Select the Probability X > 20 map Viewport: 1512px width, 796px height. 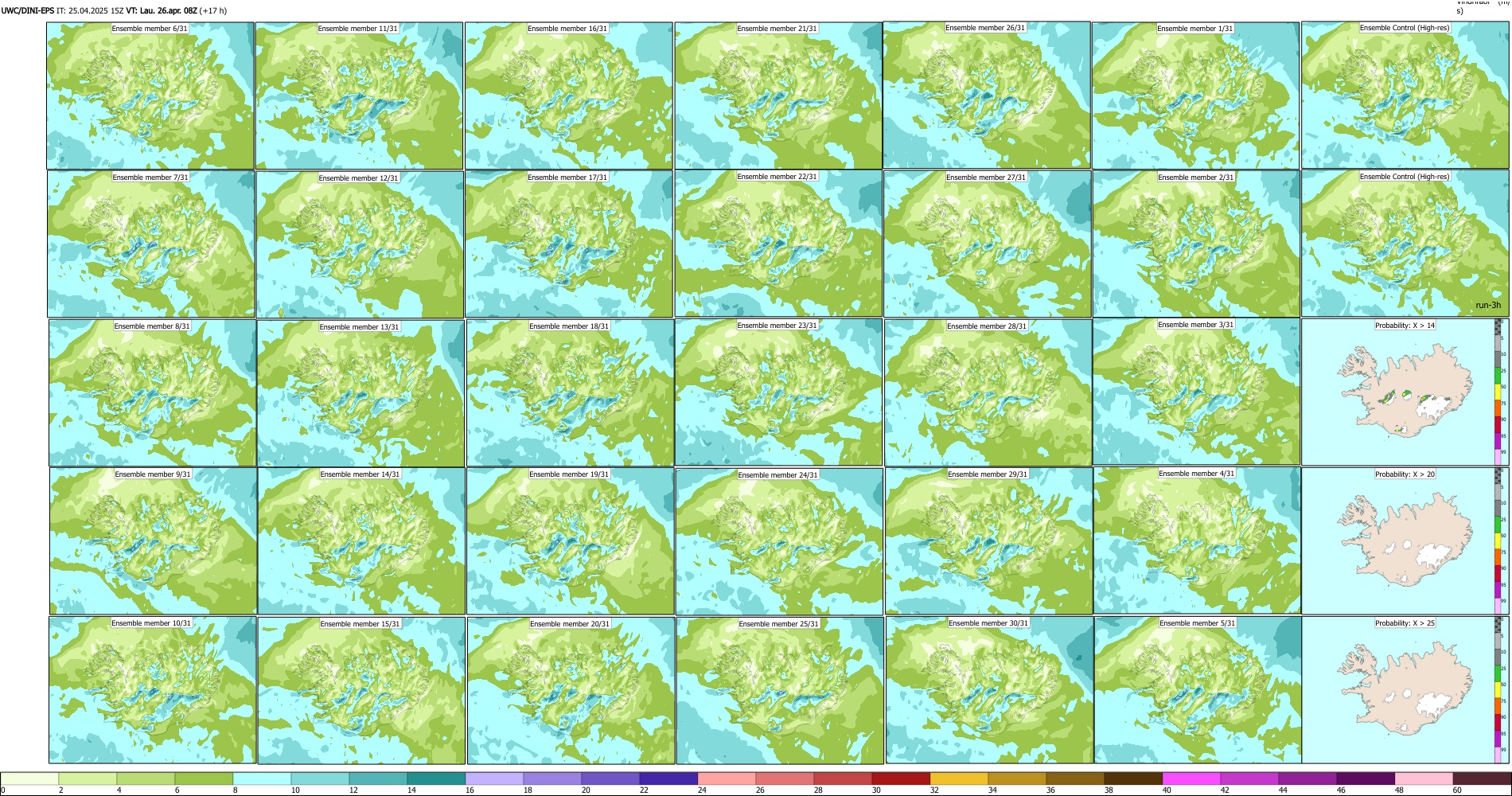(x=1405, y=541)
